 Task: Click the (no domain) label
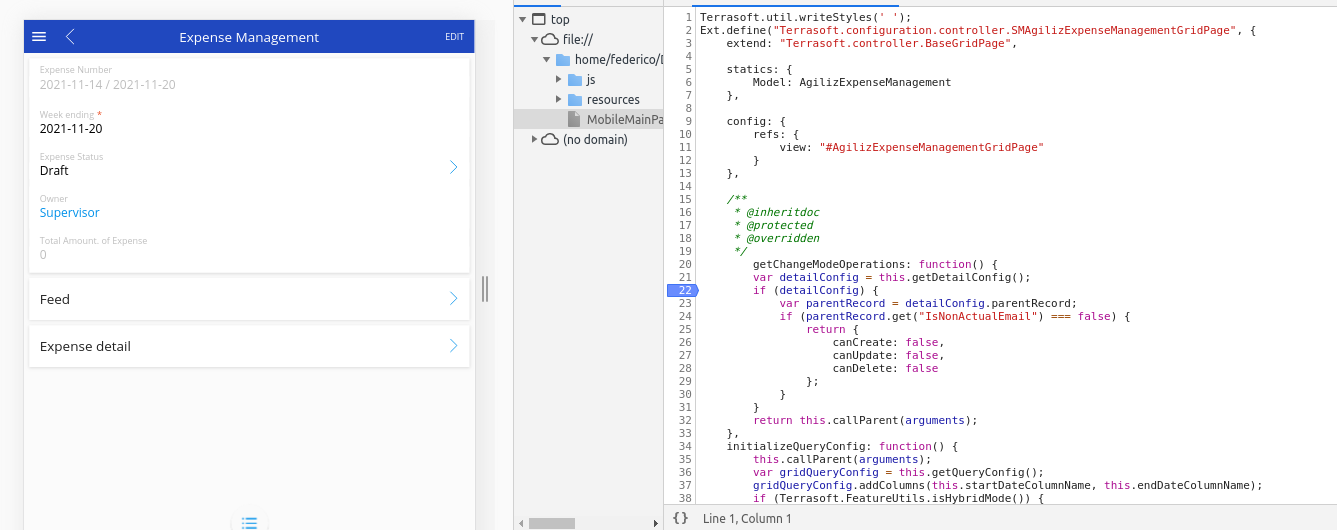pyautogui.click(x=595, y=139)
